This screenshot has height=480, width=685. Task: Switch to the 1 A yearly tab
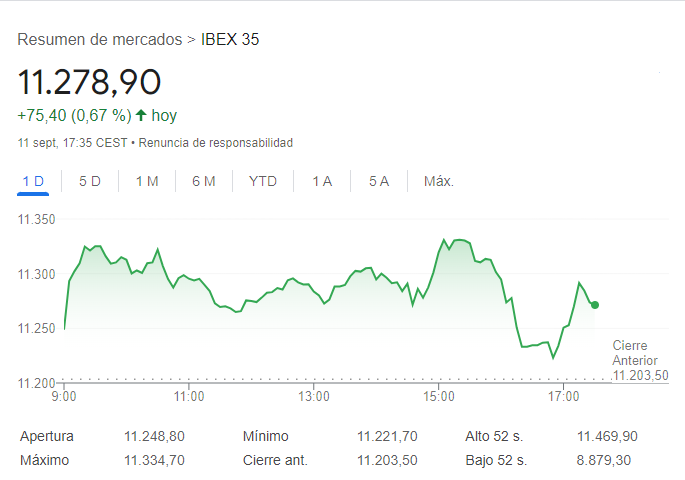[322, 181]
